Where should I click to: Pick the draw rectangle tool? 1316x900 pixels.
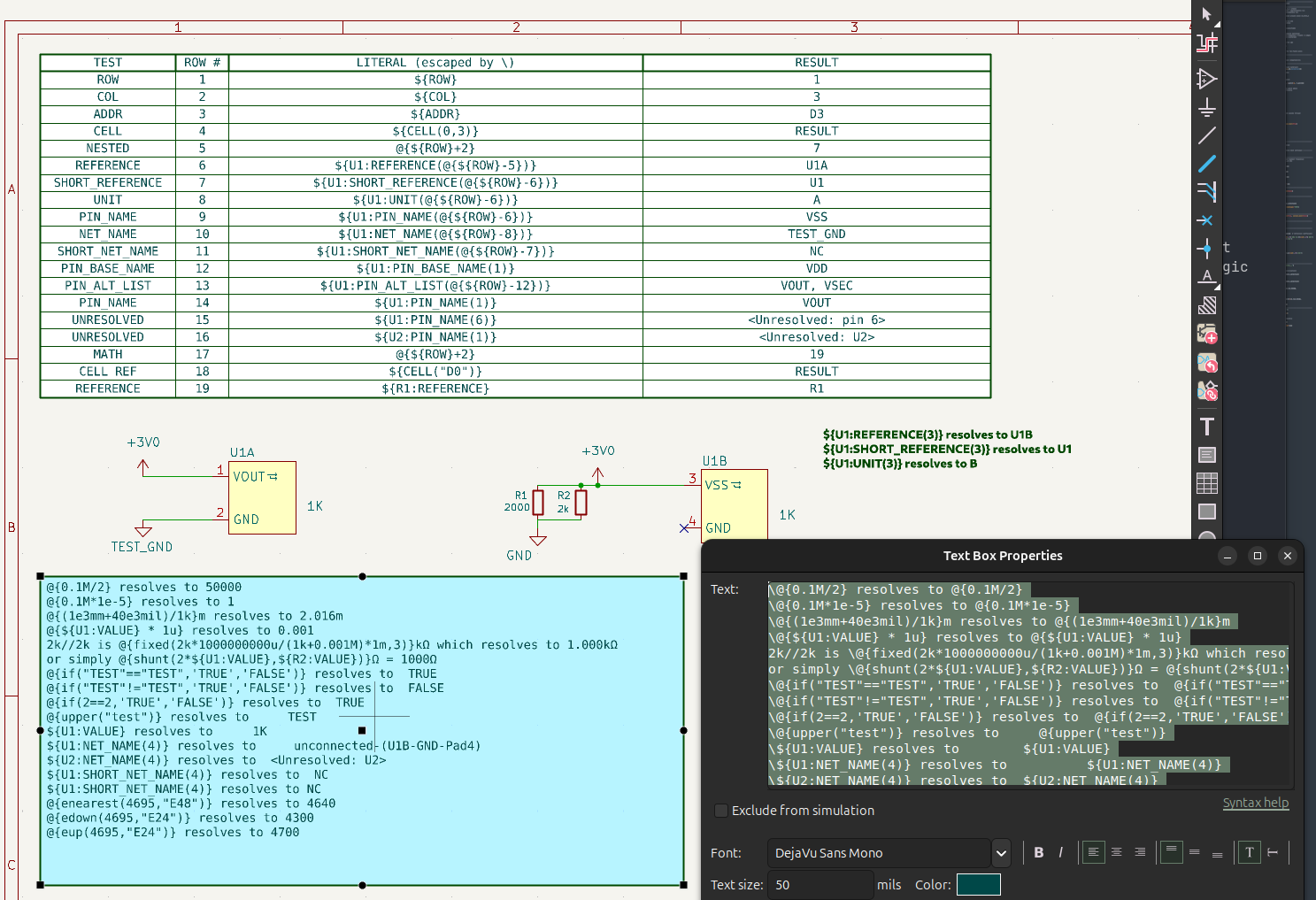tap(1206, 512)
